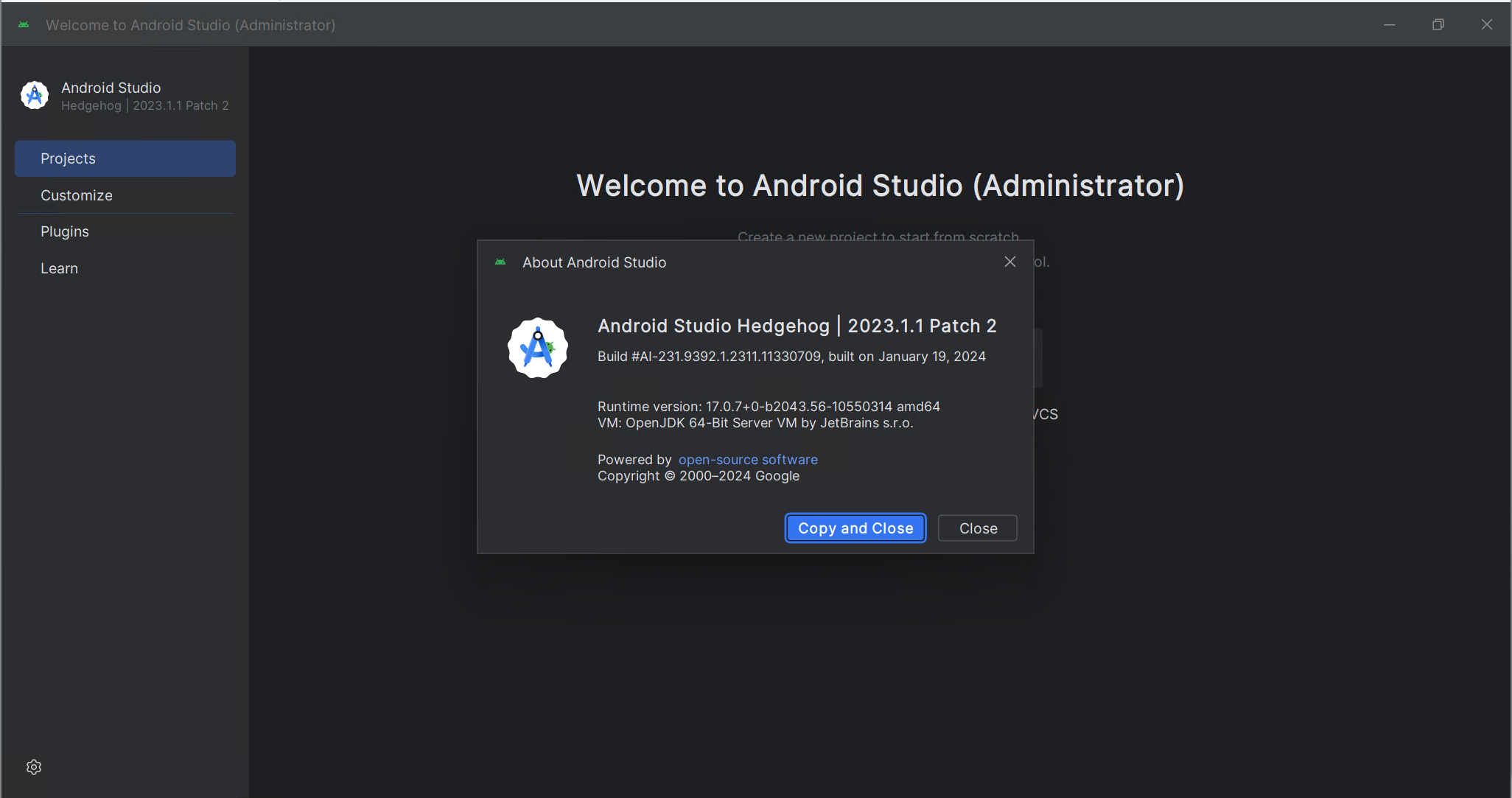Click the green Android icon in About dialog title
Screen dimensions: 1512x798
point(500,262)
